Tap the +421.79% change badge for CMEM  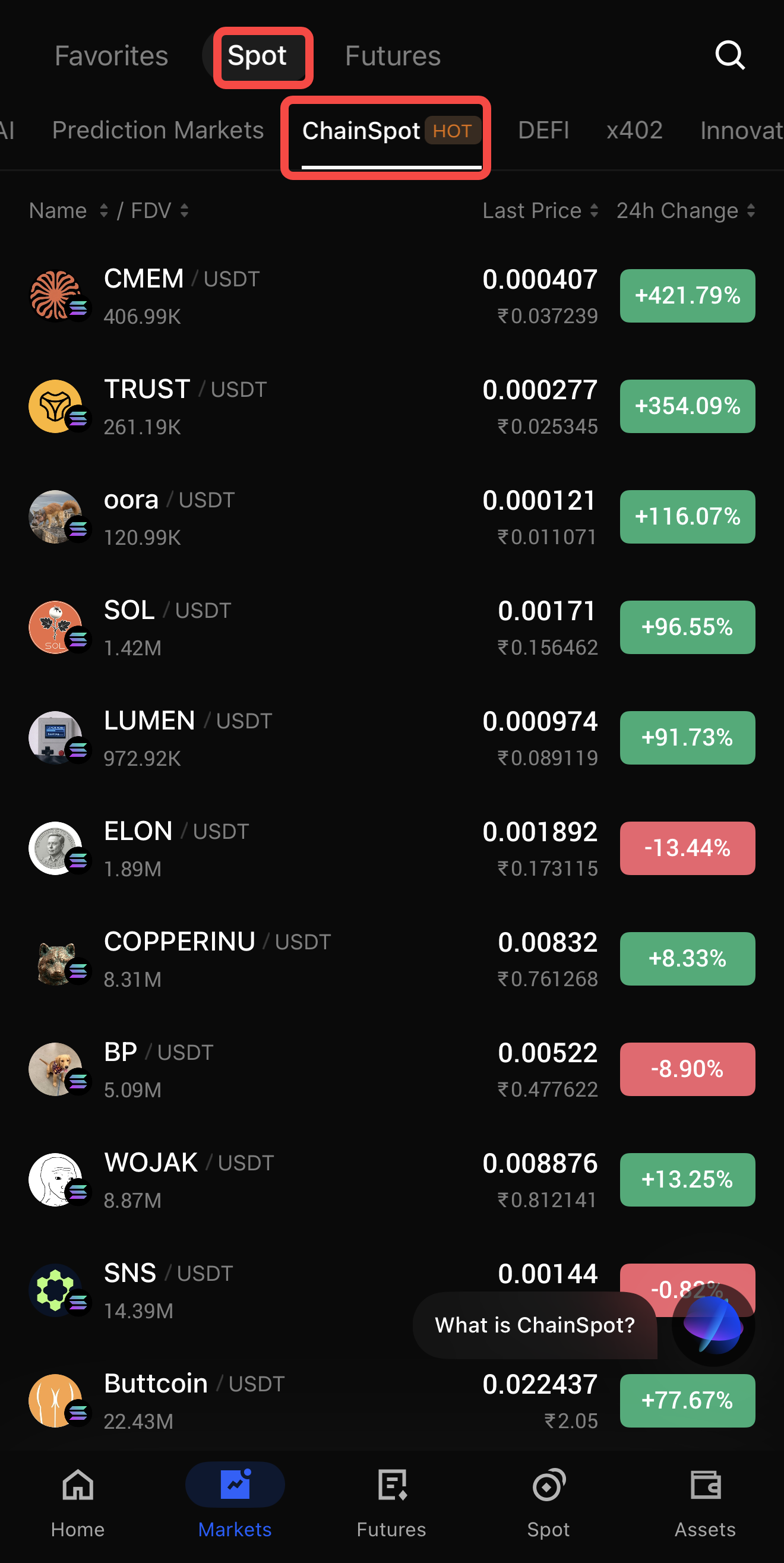click(687, 295)
